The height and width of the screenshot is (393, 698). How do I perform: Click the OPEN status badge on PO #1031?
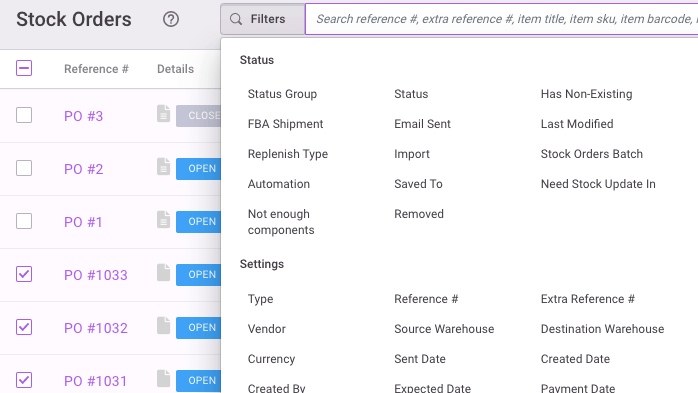coord(199,381)
